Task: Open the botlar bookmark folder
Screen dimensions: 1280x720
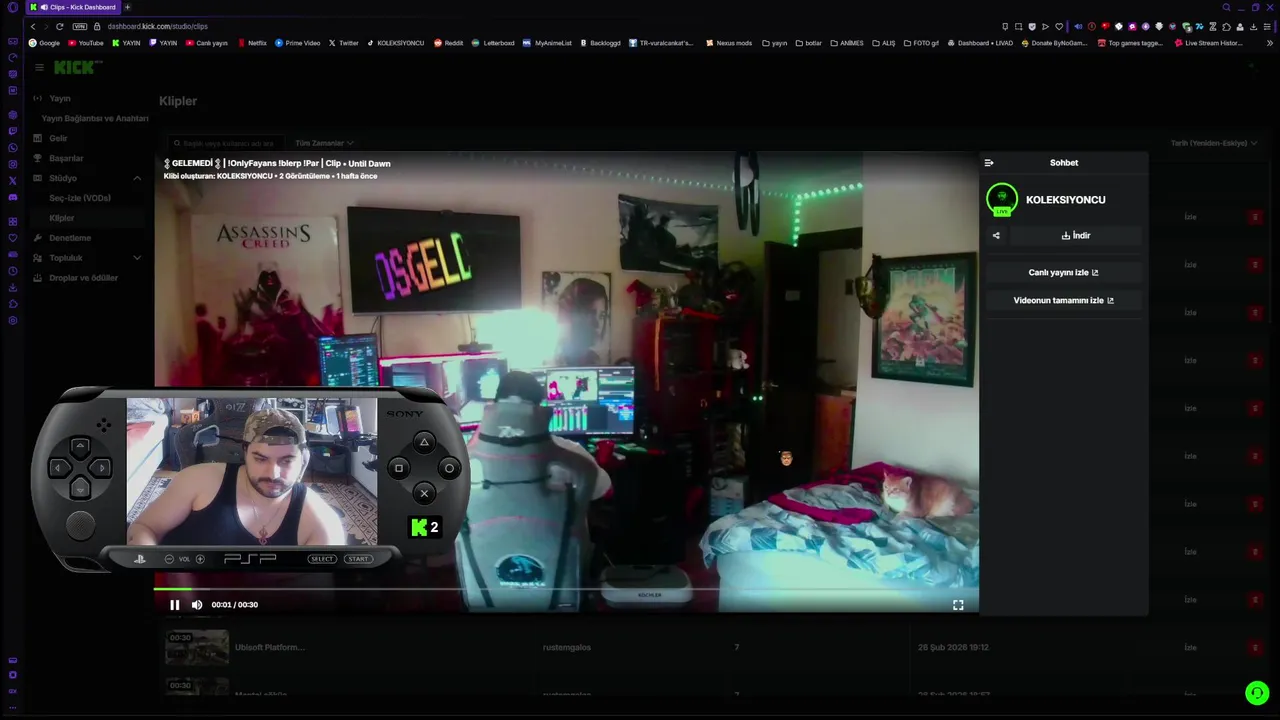Action: (x=808, y=43)
